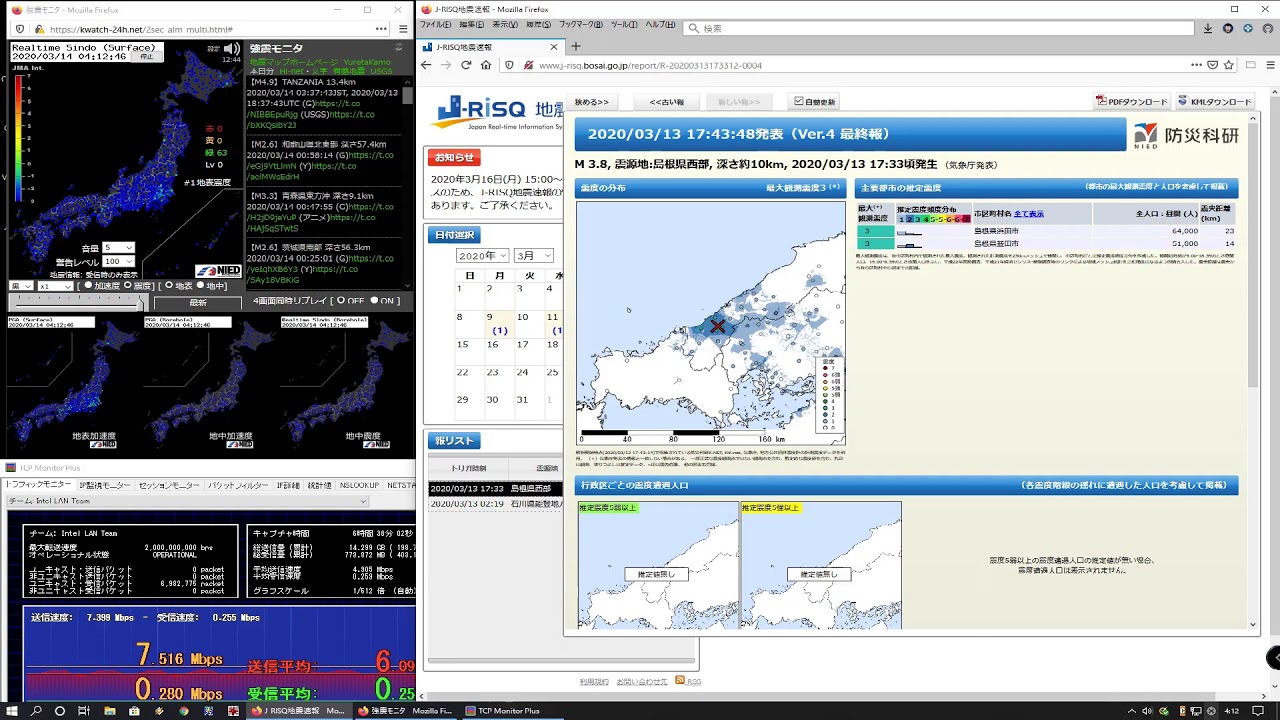Go to Firefox home page
Image resolution: width=1280 pixels, height=720 pixels.
pyautogui.click(x=486, y=65)
